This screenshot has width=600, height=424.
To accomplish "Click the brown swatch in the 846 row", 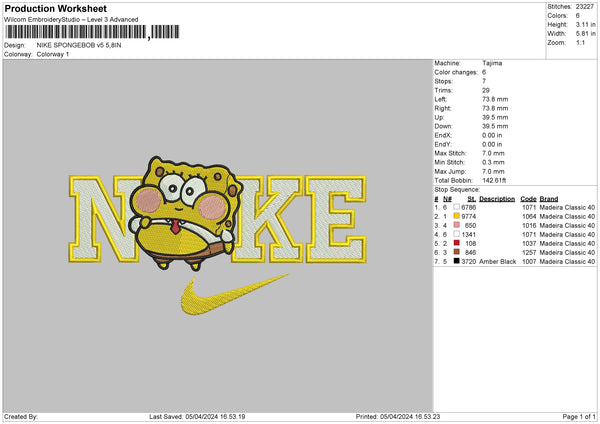I will coord(457,252).
